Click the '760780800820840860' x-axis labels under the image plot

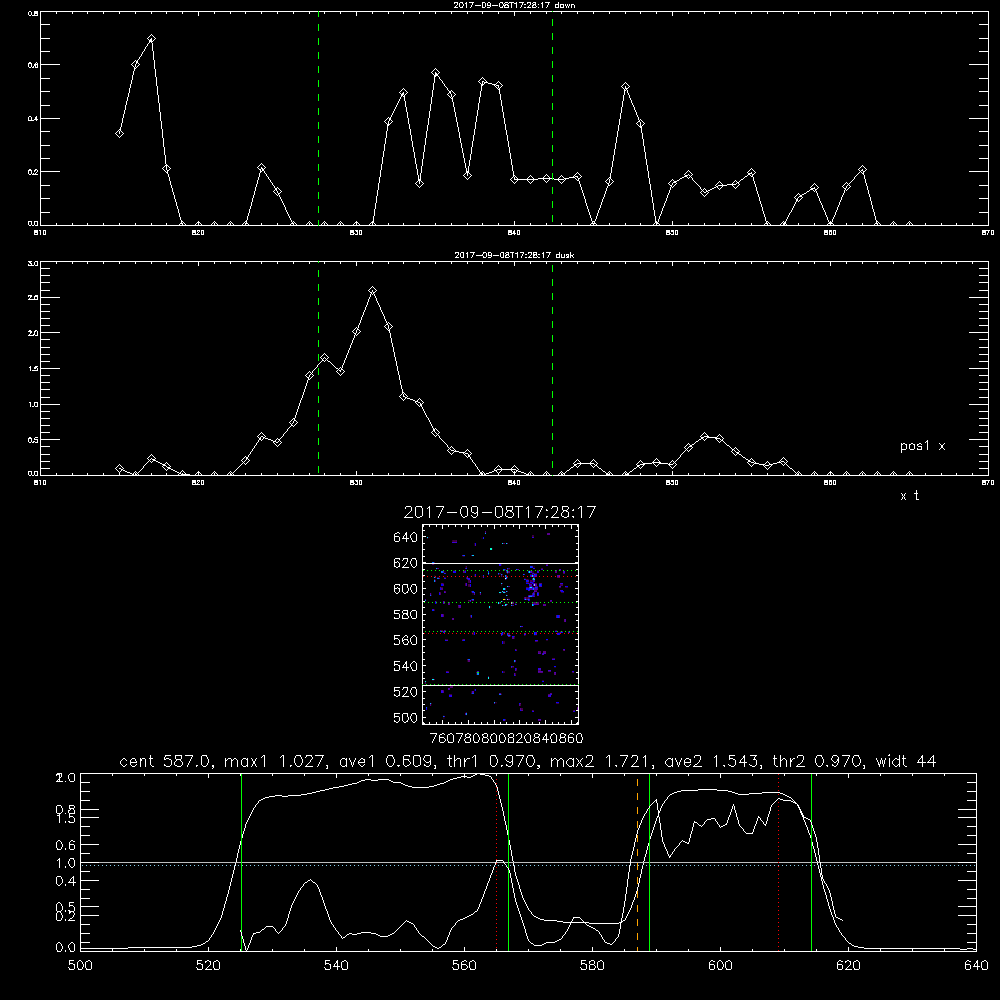(506, 739)
